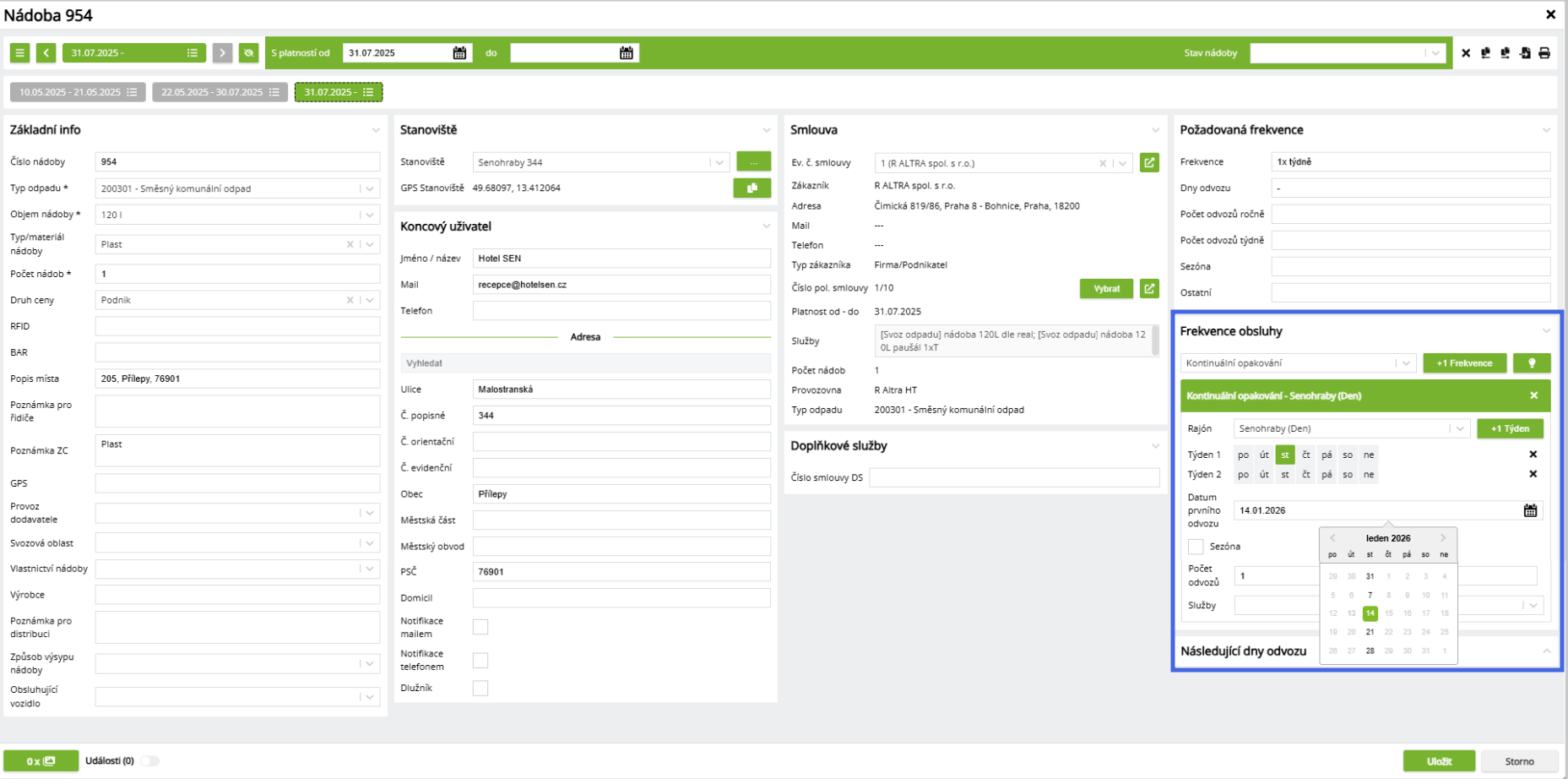Go to the previous validity period

point(46,53)
